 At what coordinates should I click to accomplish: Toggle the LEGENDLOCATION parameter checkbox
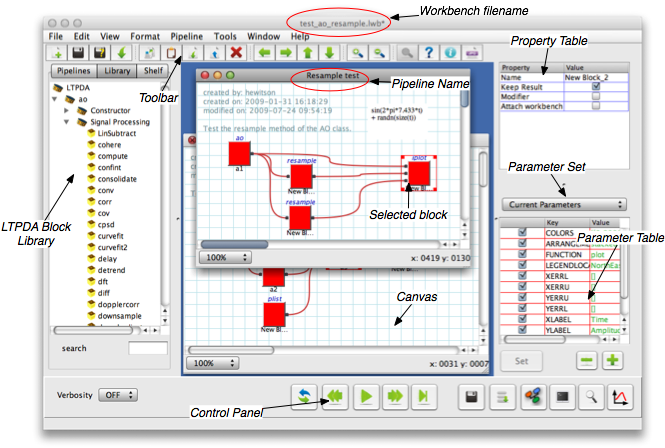tap(522, 265)
